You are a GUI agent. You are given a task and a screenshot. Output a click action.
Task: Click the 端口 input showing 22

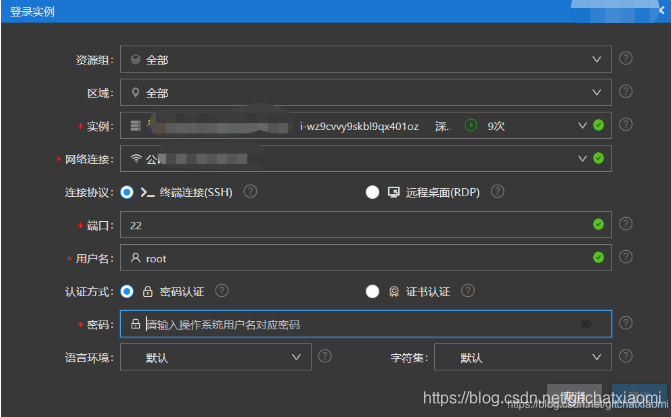click(x=366, y=224)
